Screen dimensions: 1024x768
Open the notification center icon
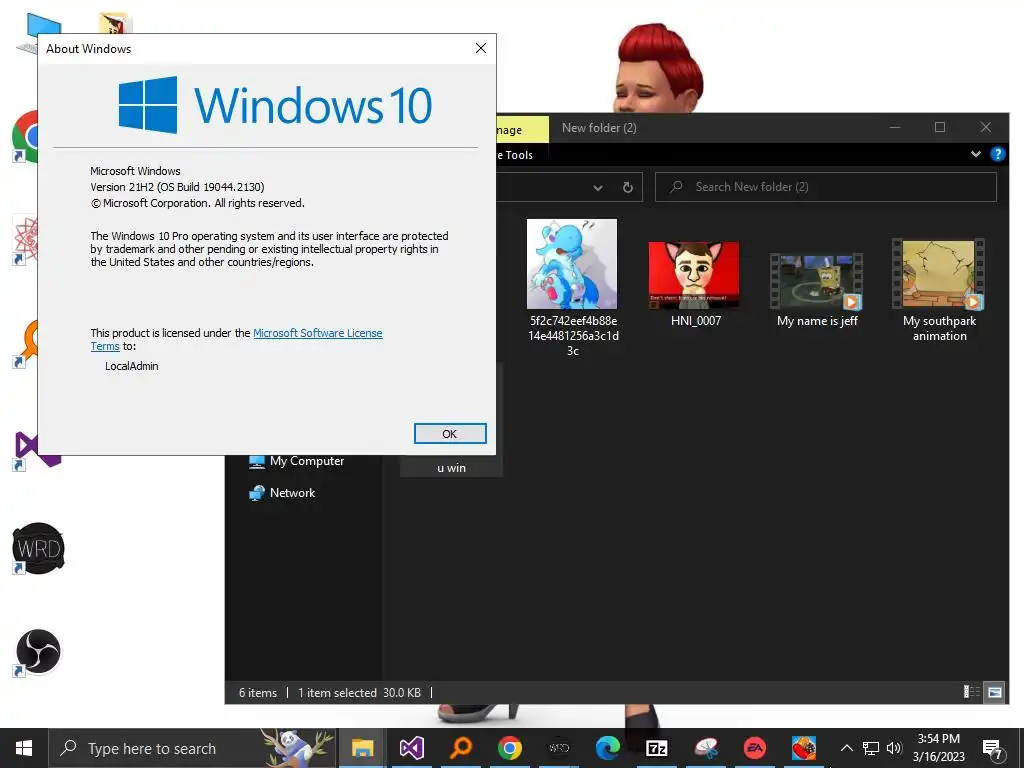point(993,749)
